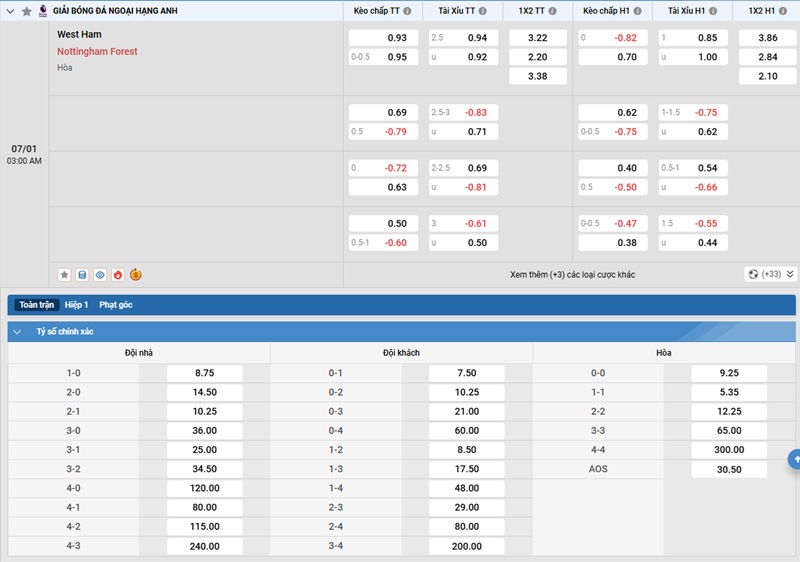The image size is (800, 562).
Task: Switch to the Phạt góc tab
Action: [116, 305]
